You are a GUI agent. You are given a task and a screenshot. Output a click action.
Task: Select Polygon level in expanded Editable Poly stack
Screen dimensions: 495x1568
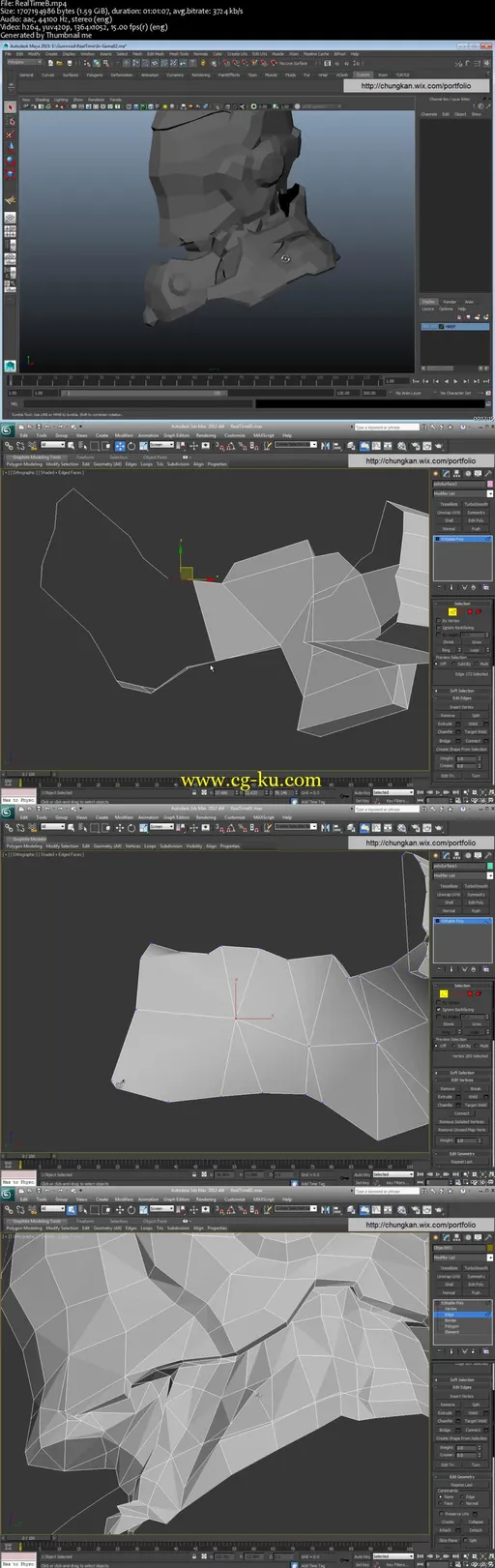point(451,1326)
